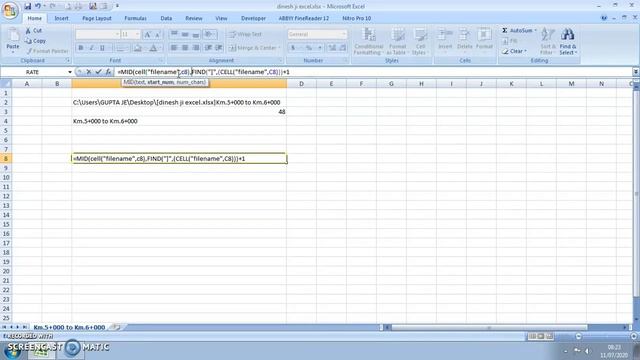Open the font size dropdown
This screenshot has height=360, width=640.
click(137, 35)
